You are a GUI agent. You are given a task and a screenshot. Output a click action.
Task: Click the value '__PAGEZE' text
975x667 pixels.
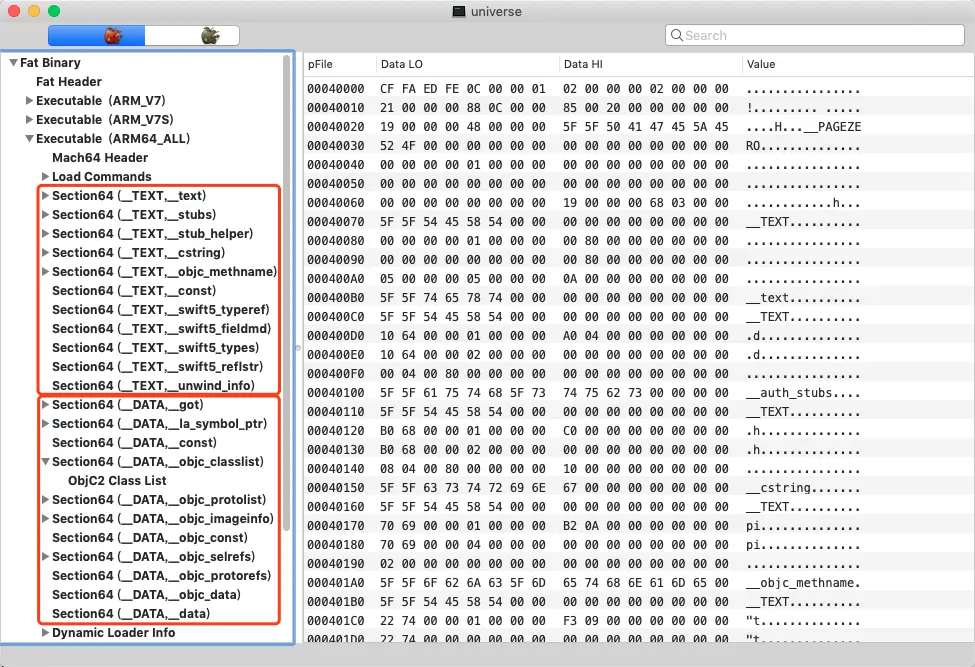pyautogui.click(x=832, y=127)
